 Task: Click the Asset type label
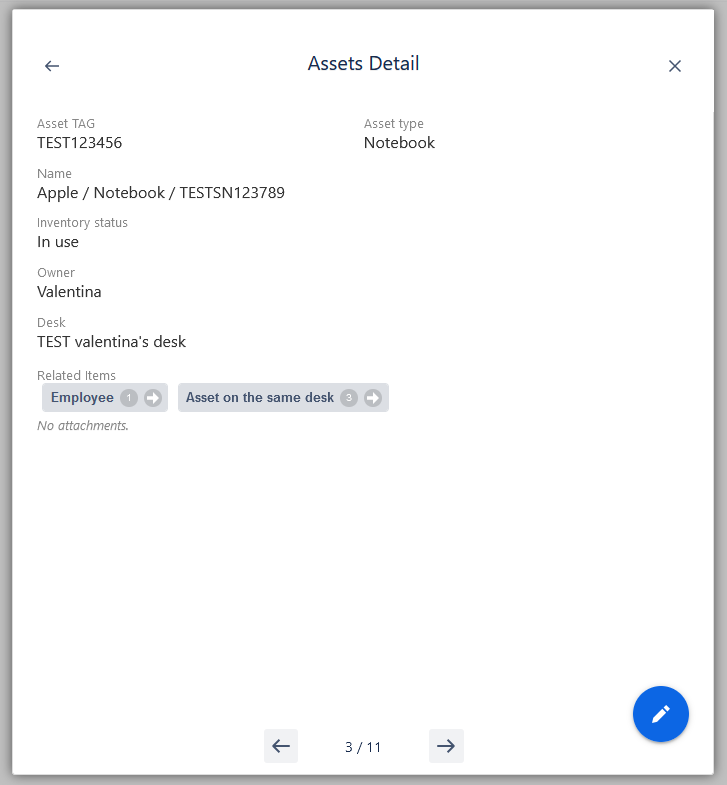[x=394, y=124]
